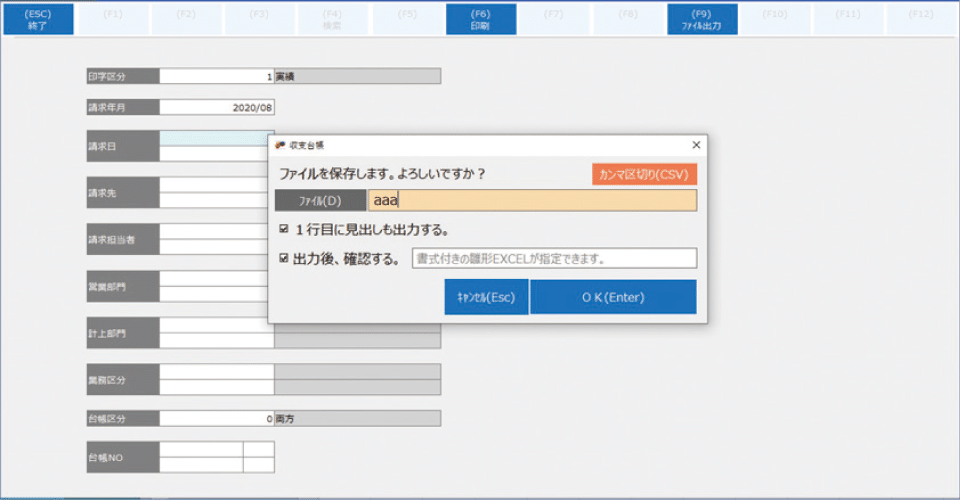
Task: Click the highlighted 請求日 input field
Action: (214, 138)
